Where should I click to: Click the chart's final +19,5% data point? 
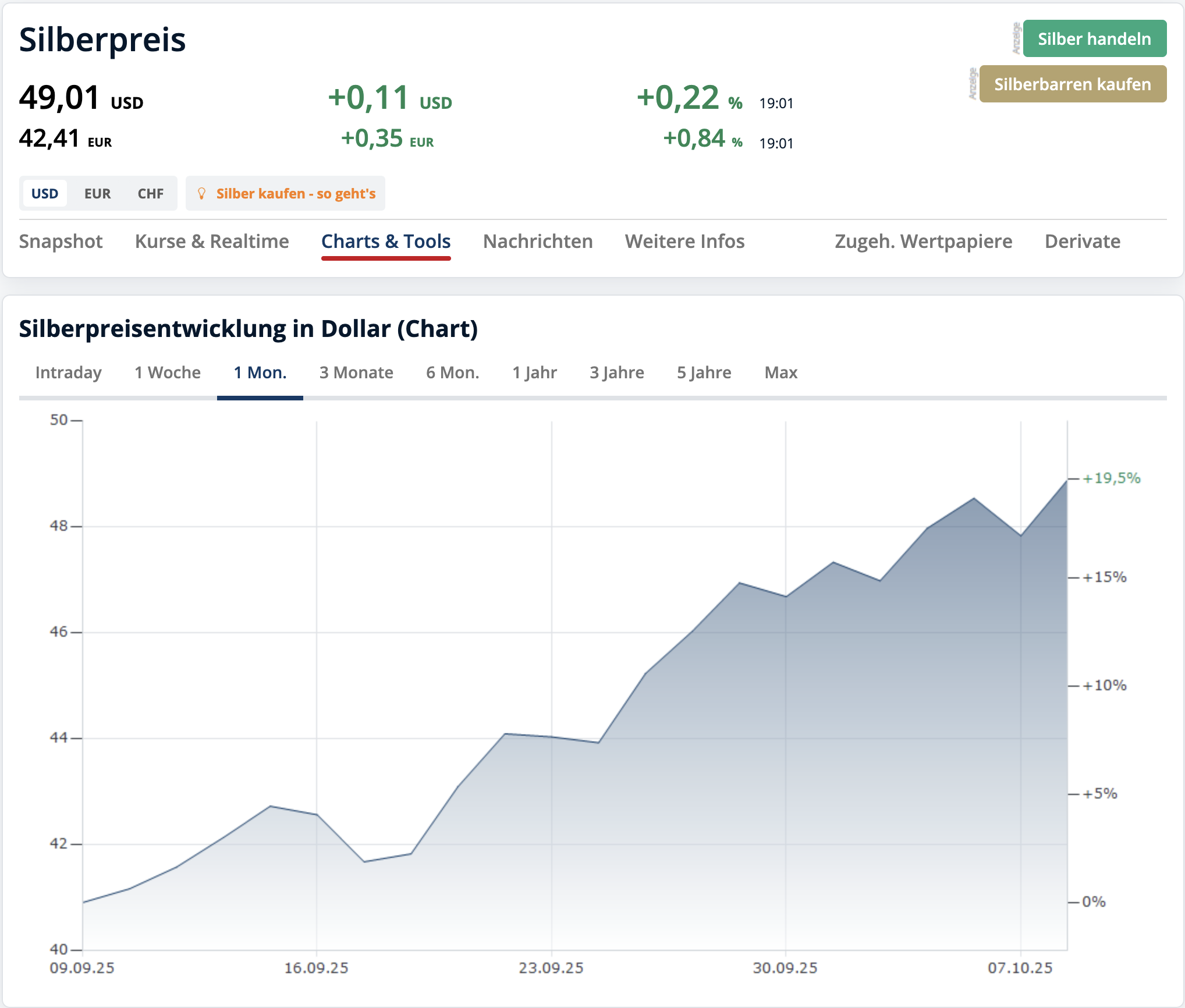(x=1066, y=480)
